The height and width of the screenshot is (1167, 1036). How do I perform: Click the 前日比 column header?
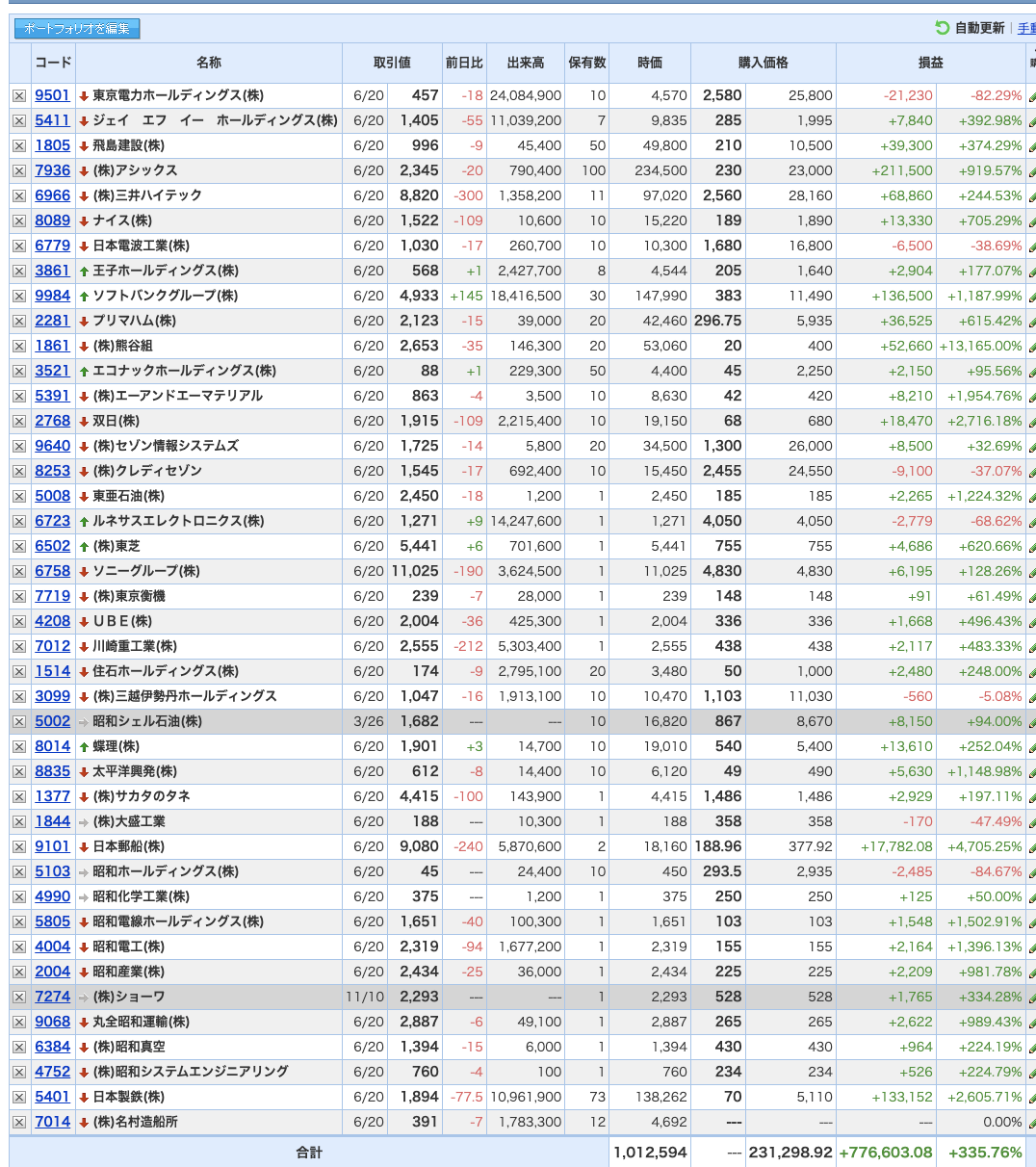464,63
